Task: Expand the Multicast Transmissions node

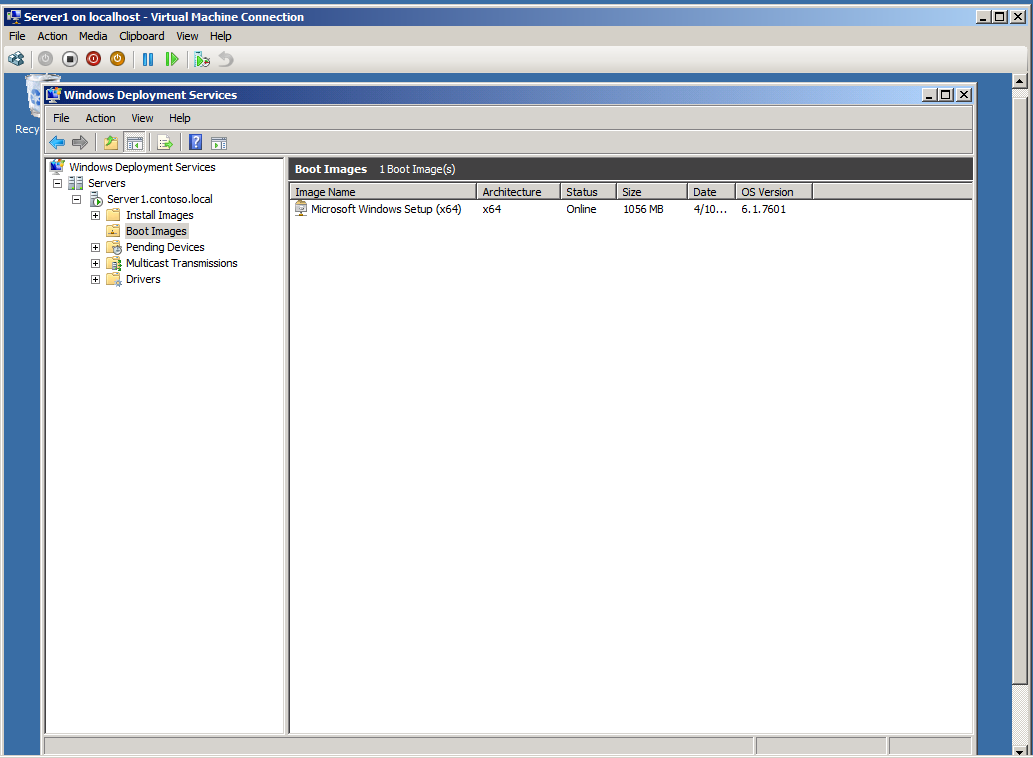Action: click(96, 263)
